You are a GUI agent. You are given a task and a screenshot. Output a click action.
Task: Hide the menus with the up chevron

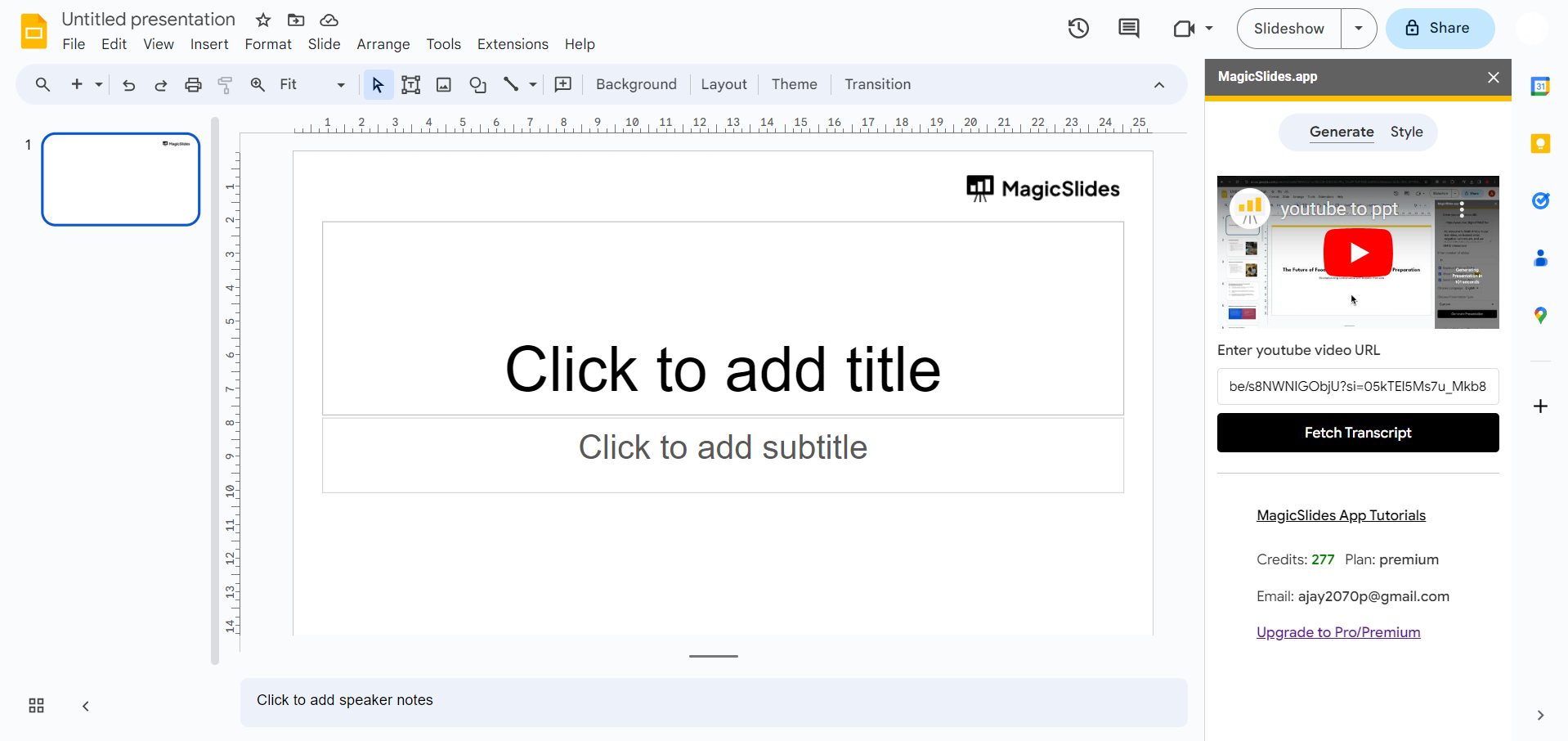(x=1158, y=85)
